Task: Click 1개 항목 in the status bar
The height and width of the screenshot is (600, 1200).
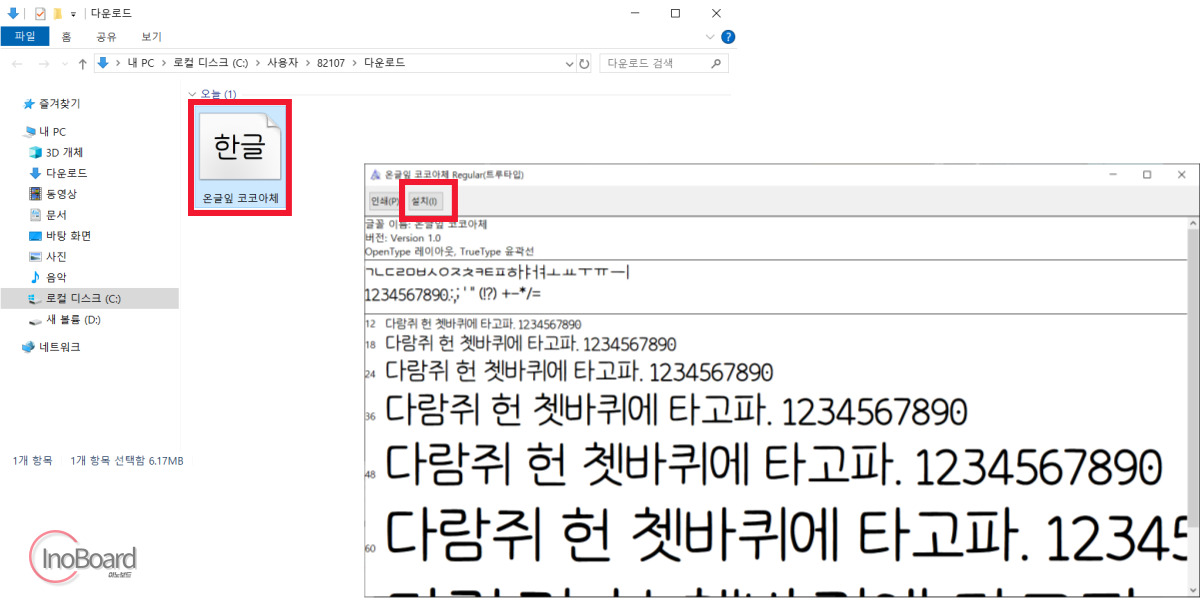Action: pos(33,461)
